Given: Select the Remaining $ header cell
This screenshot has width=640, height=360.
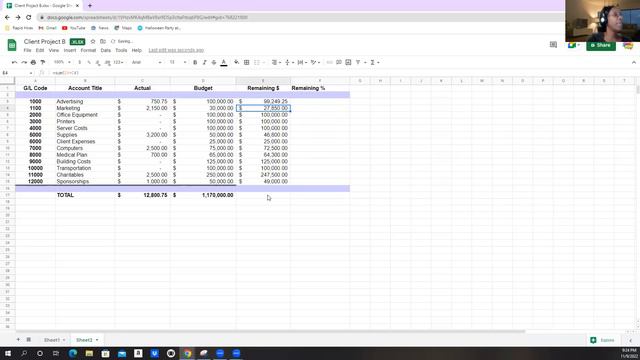Looking at the screenshot, I should (263, 88).
